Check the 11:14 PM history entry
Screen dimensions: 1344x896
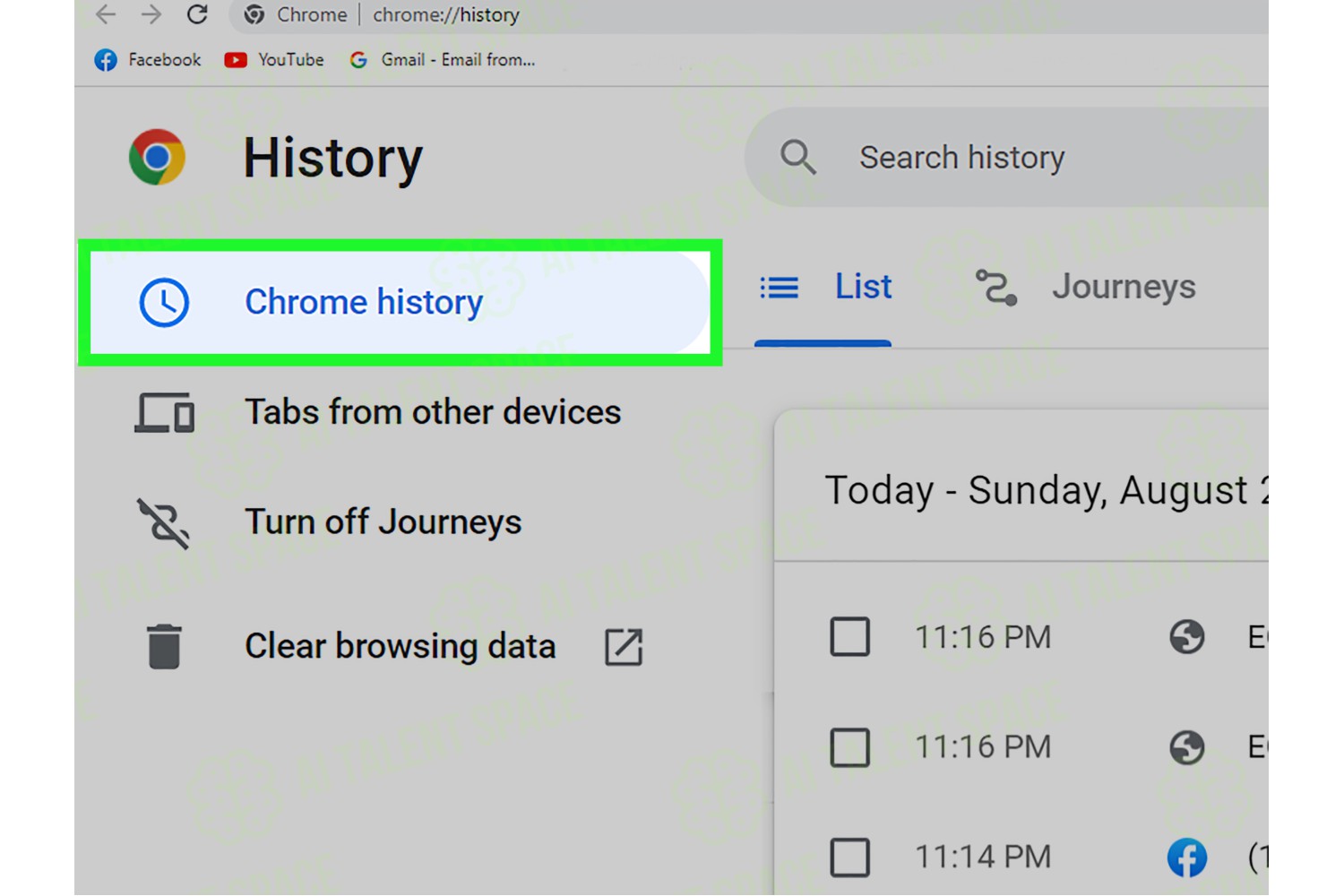point(849,857)
